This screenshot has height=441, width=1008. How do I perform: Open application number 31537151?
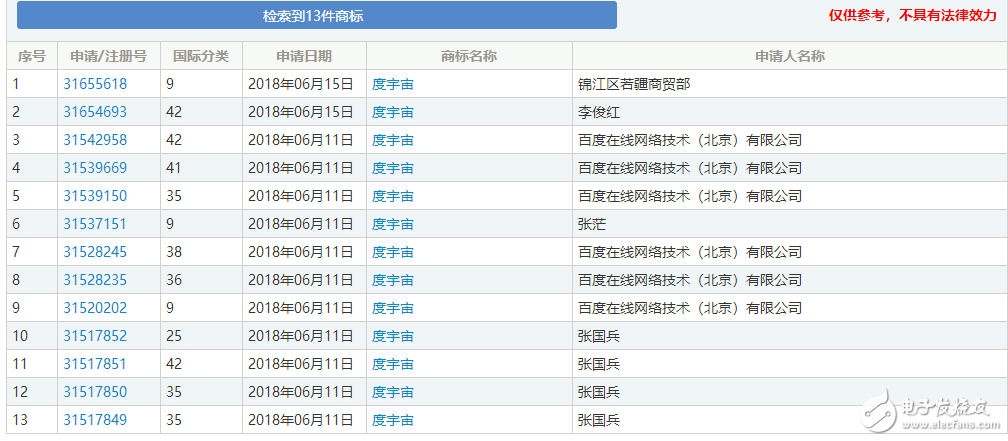tap(95, 224)
